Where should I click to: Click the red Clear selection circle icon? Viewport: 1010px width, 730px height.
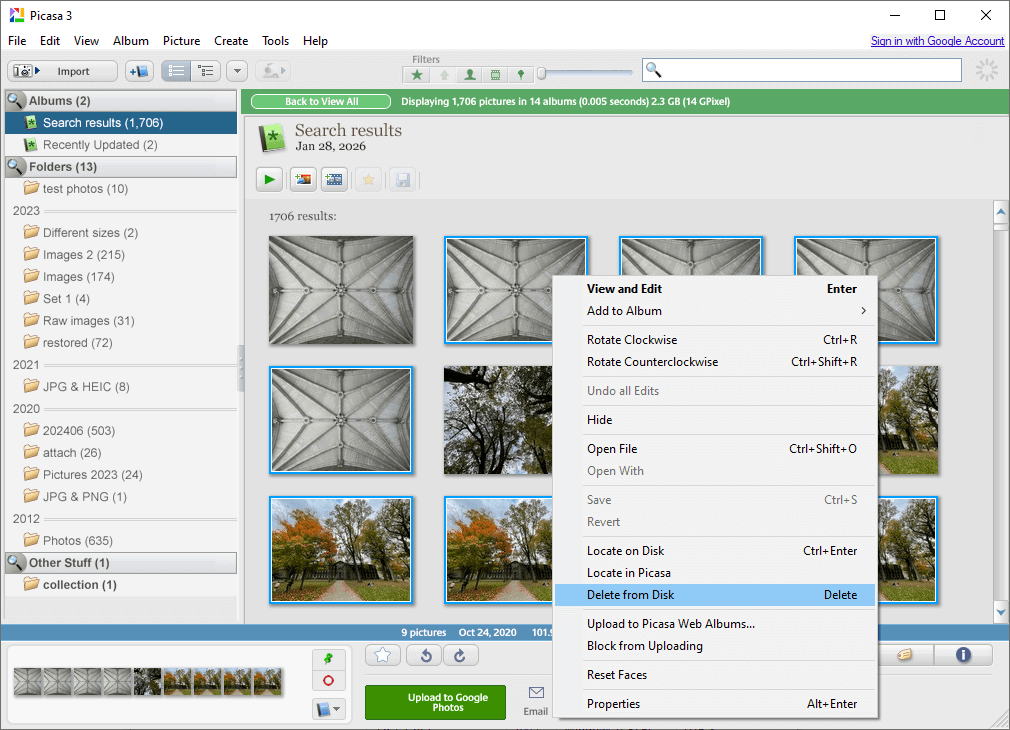(x=328, y=681)
